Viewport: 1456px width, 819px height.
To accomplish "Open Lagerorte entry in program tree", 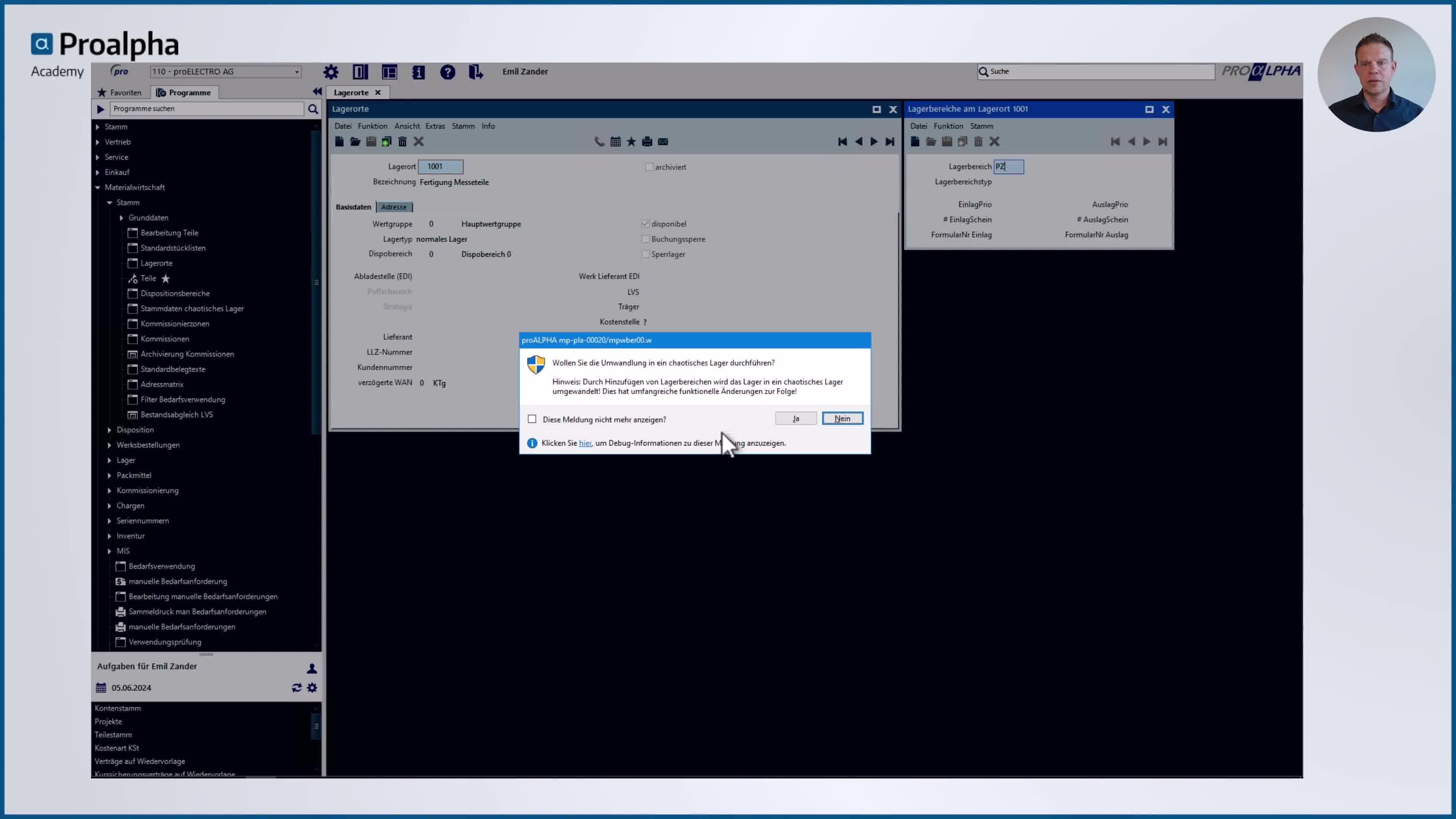I will [x=157, y=263].
